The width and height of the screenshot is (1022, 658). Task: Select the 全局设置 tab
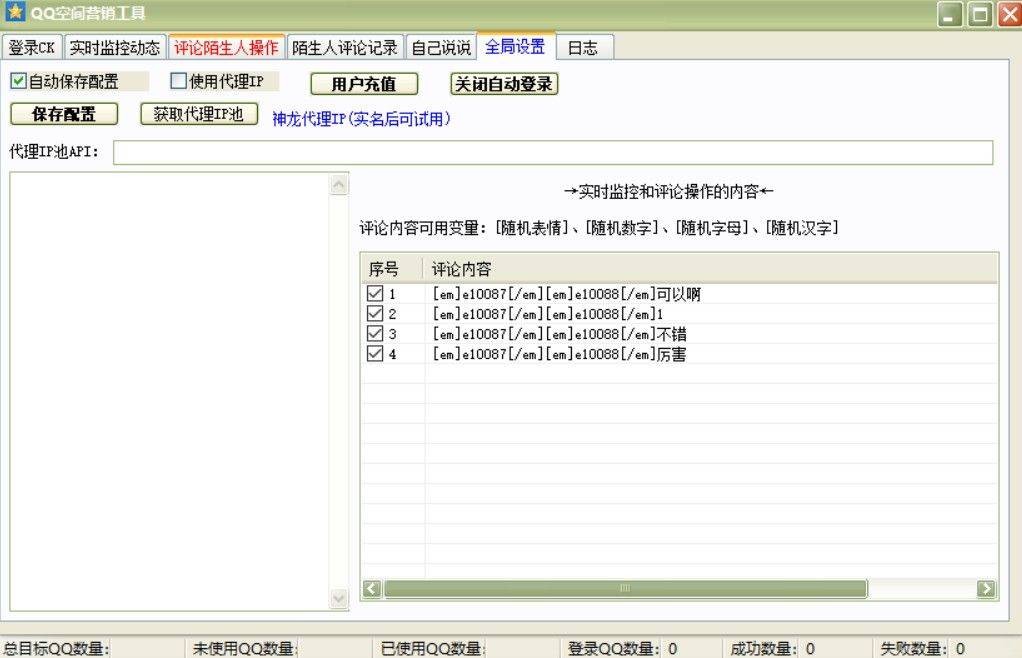(516, 46)
